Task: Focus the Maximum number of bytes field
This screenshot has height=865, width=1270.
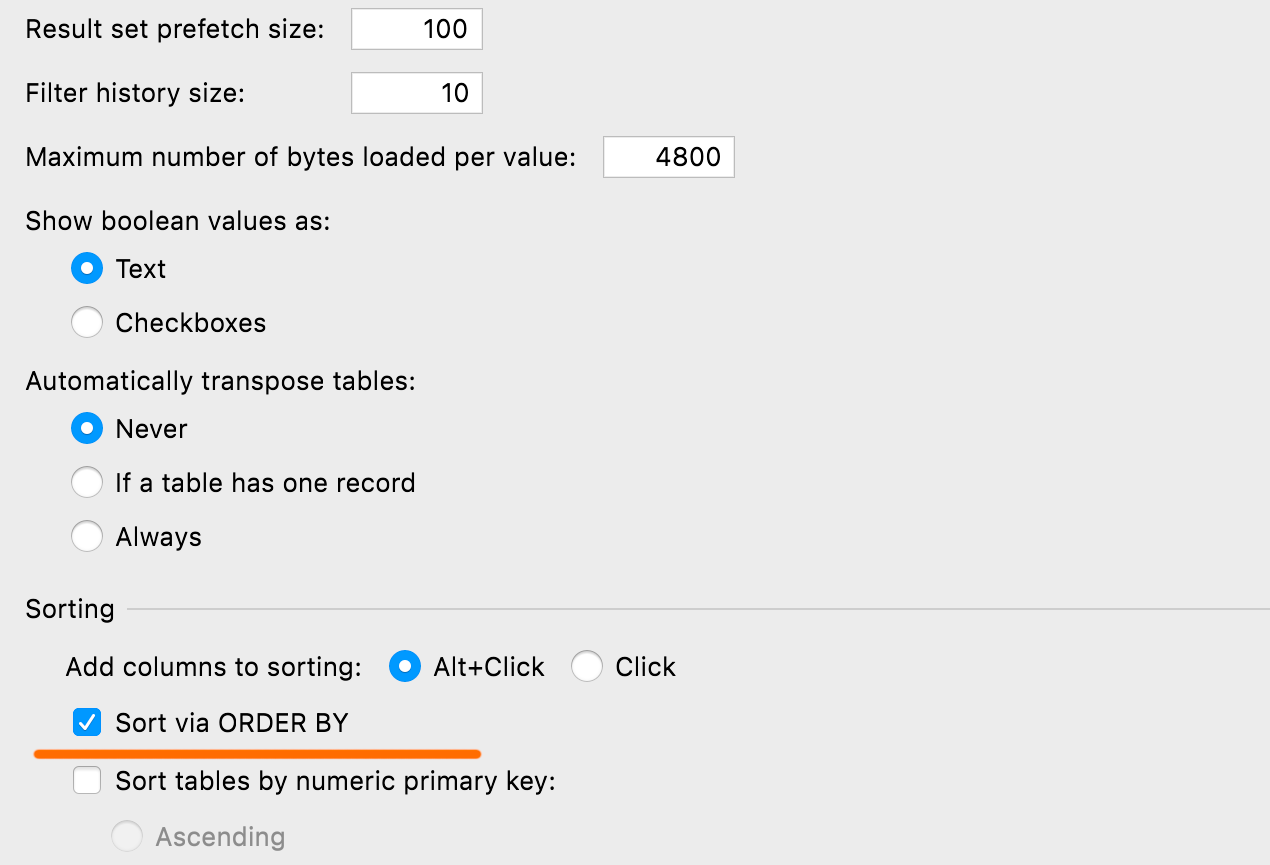Action: click(x=668, y=158)
